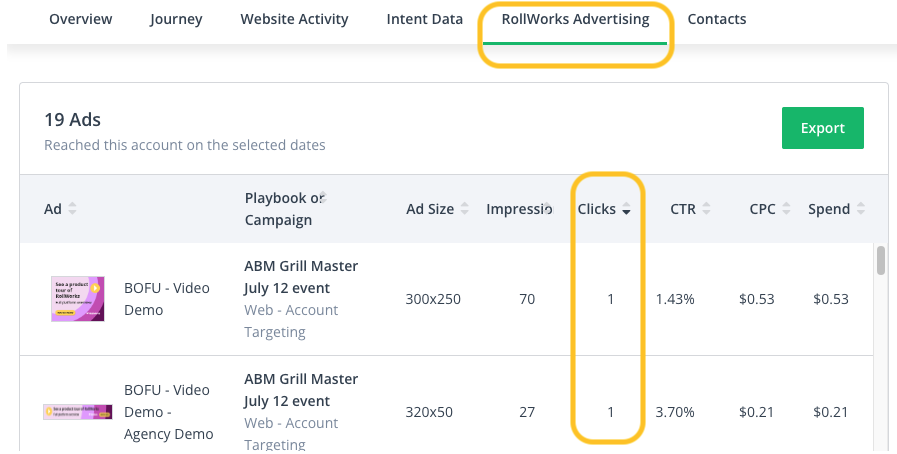897x454 pixels.
Task: Click 'Web - Account Targeting' in 320x50 row
Action: coord(291,433)
